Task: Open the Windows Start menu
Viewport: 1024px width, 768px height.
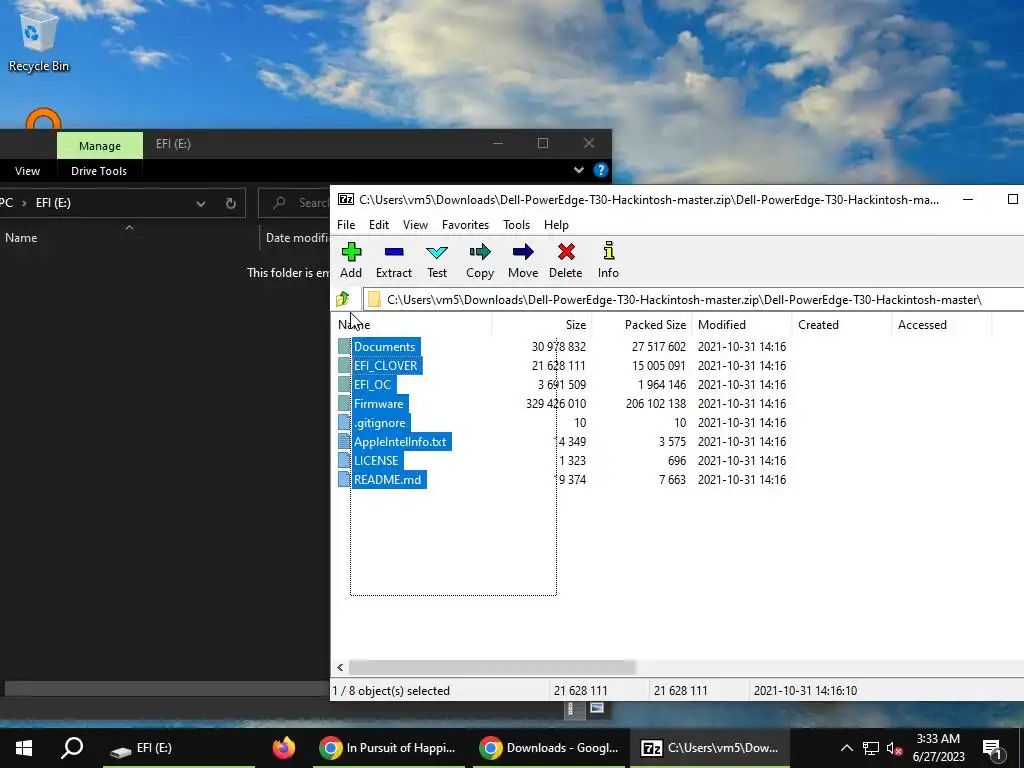Action: tap(24, 748)
